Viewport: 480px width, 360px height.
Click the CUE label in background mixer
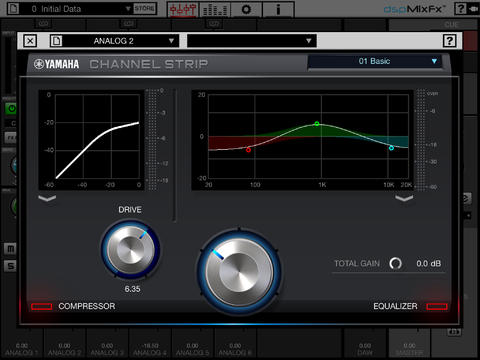pyautogui.click(x=451, y=25)
